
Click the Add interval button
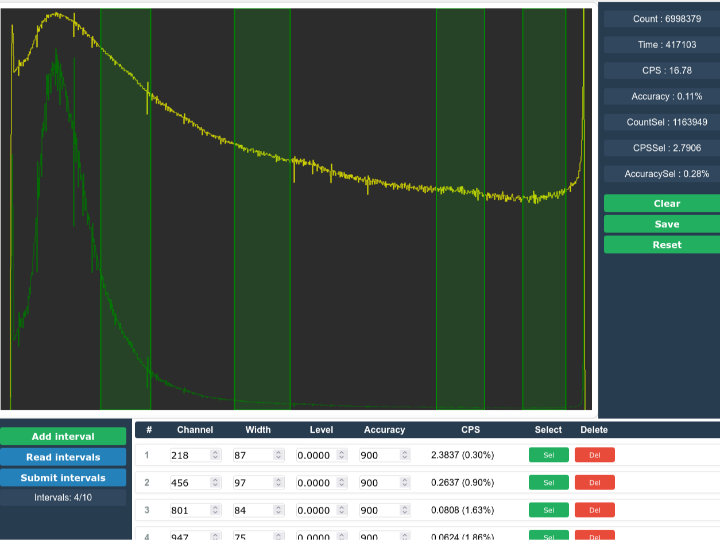coord(63,437)
